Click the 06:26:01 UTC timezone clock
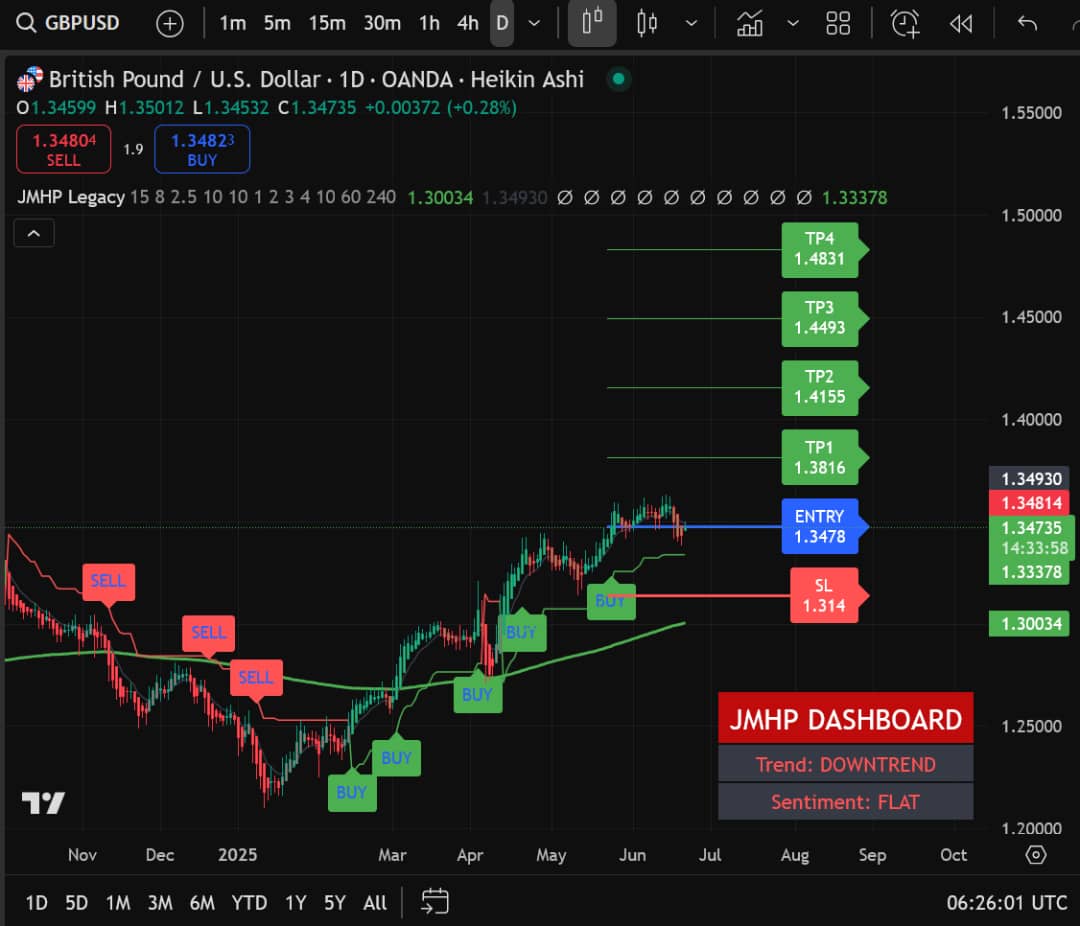Screen dimensions: 1080x926 coord(1007,903)
